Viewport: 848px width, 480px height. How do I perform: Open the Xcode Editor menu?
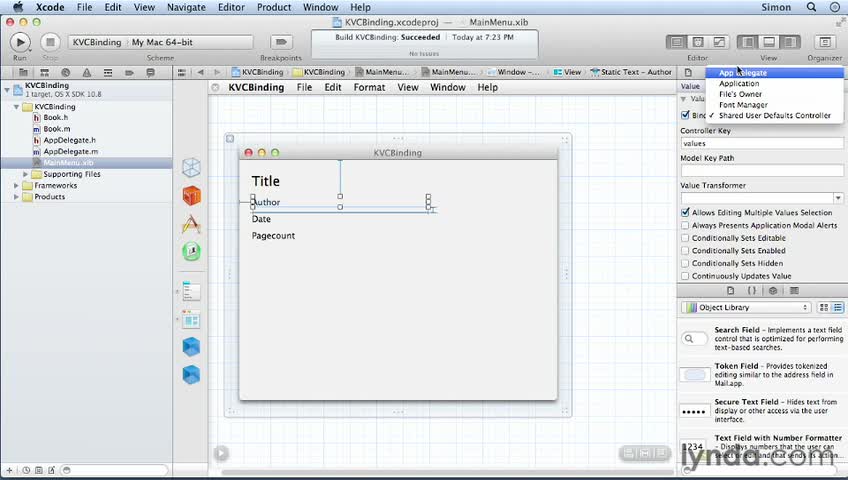pos(231,7)
